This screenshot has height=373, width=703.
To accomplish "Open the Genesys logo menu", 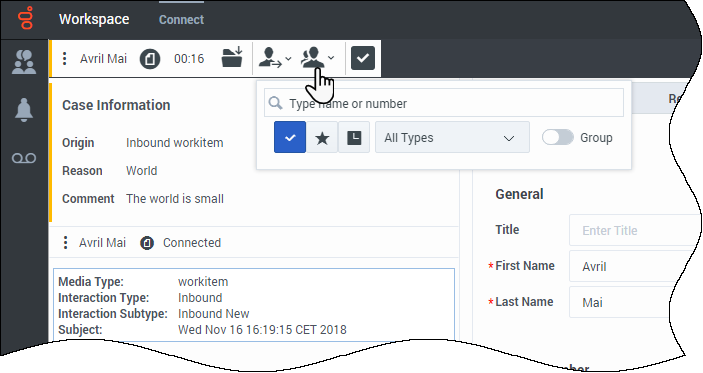I will (25, 18).
